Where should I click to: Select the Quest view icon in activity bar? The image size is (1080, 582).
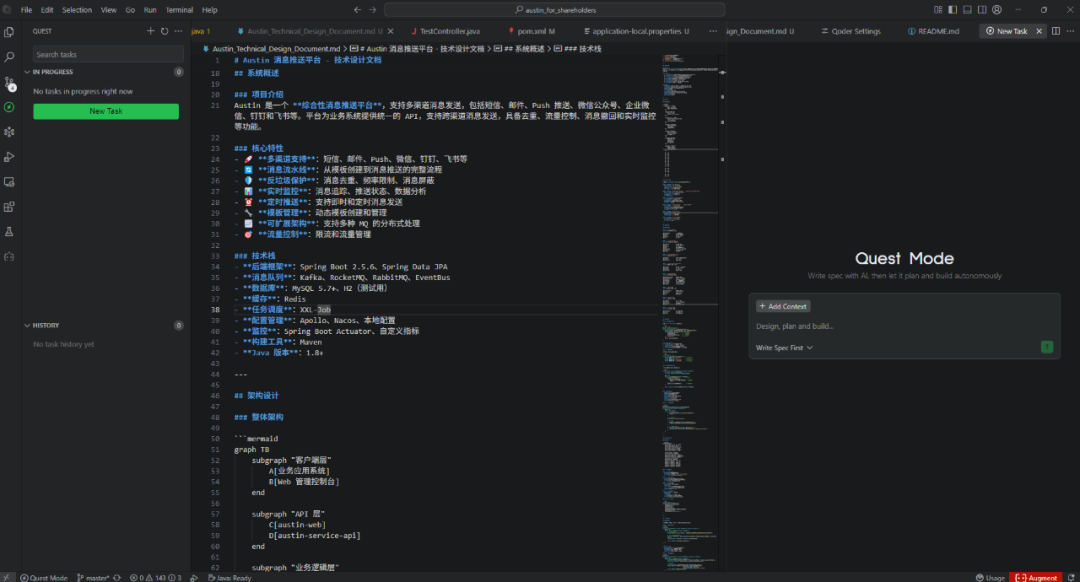pyautogui.click(x=9, y=107)
